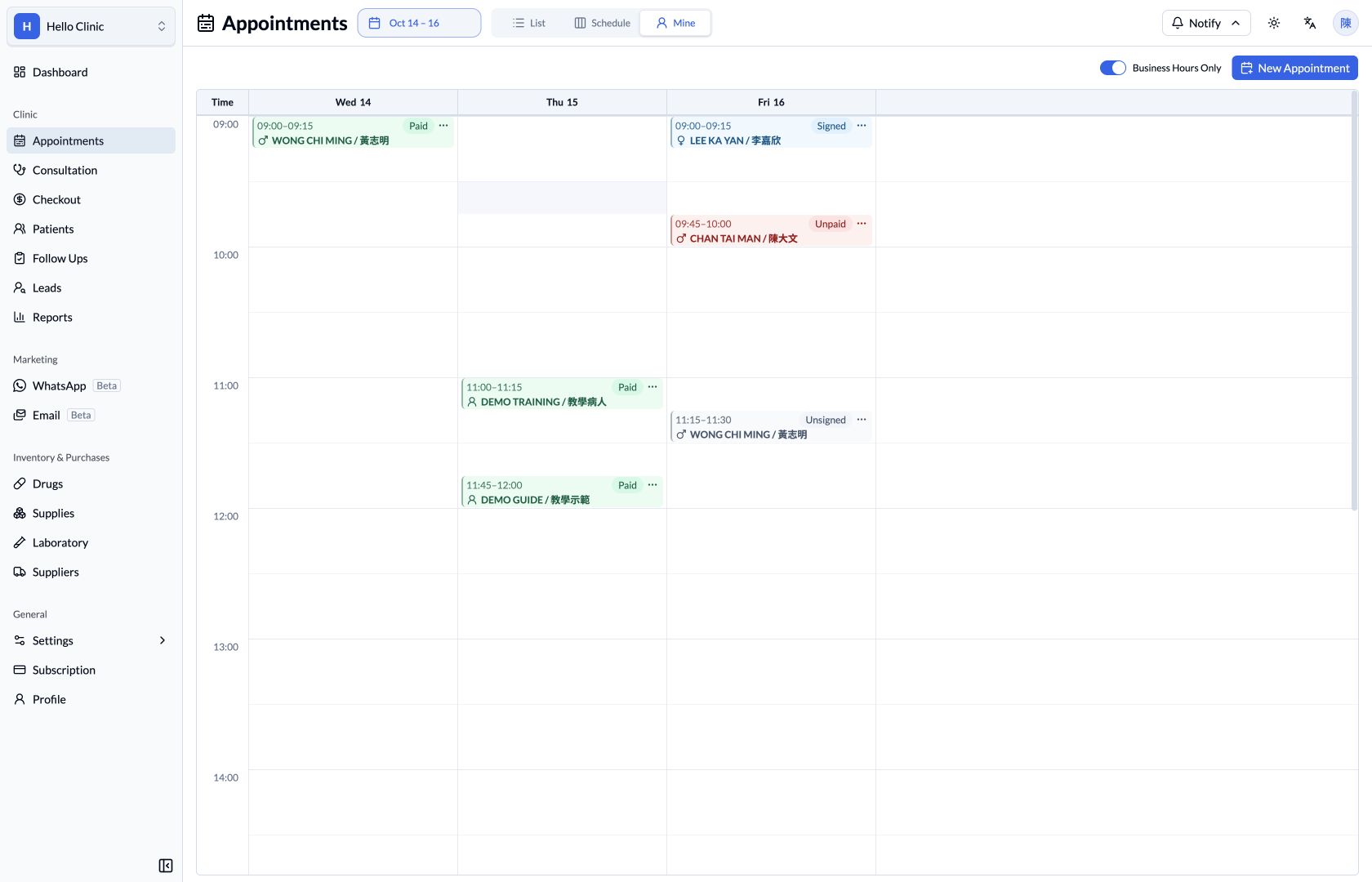This screenshot has height=882, width=1372.
Task: Open Follow Ups page
Action: [91, 258]
